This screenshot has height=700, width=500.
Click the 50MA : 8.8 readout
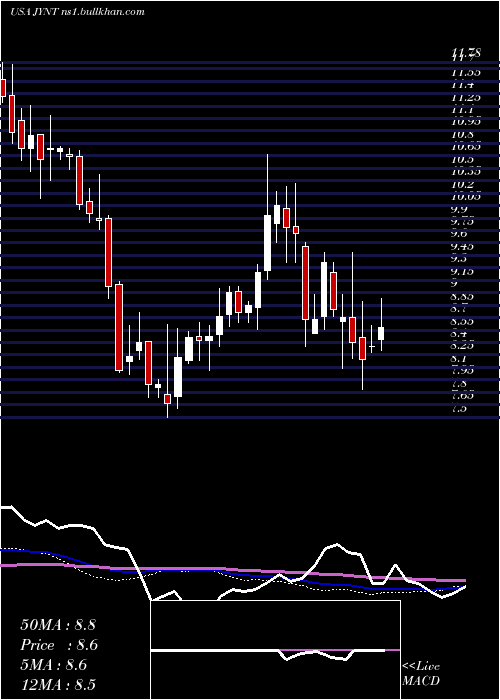[58, 625]
